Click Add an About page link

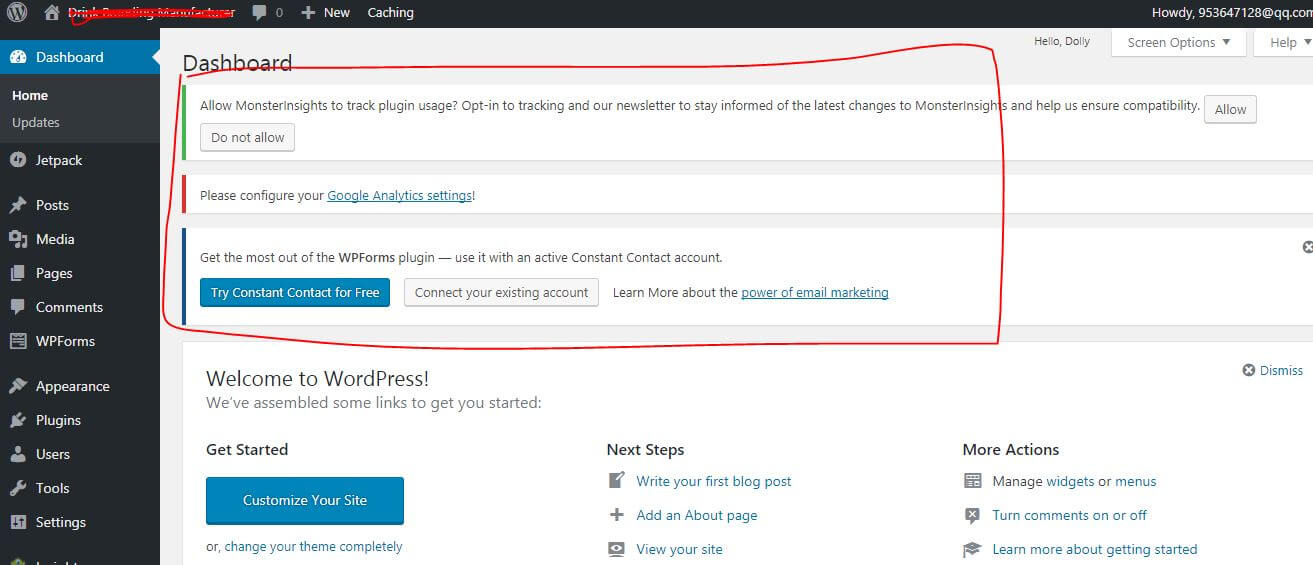tap(697, 515)
